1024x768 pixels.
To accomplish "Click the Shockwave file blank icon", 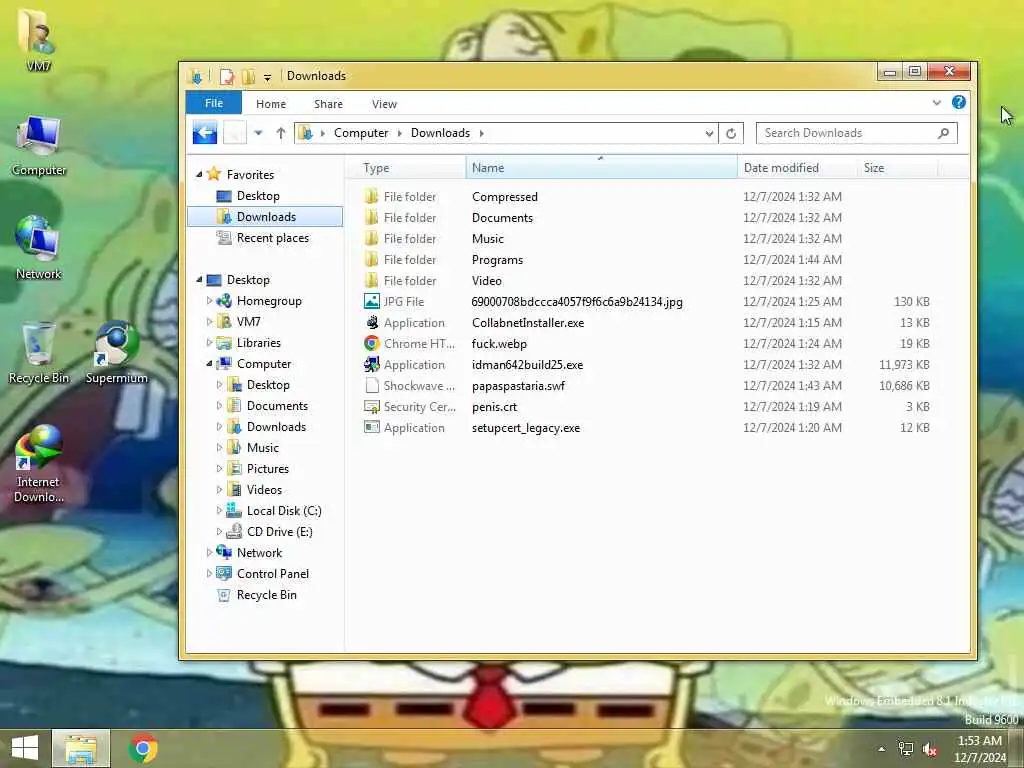I will pos(372,385).
